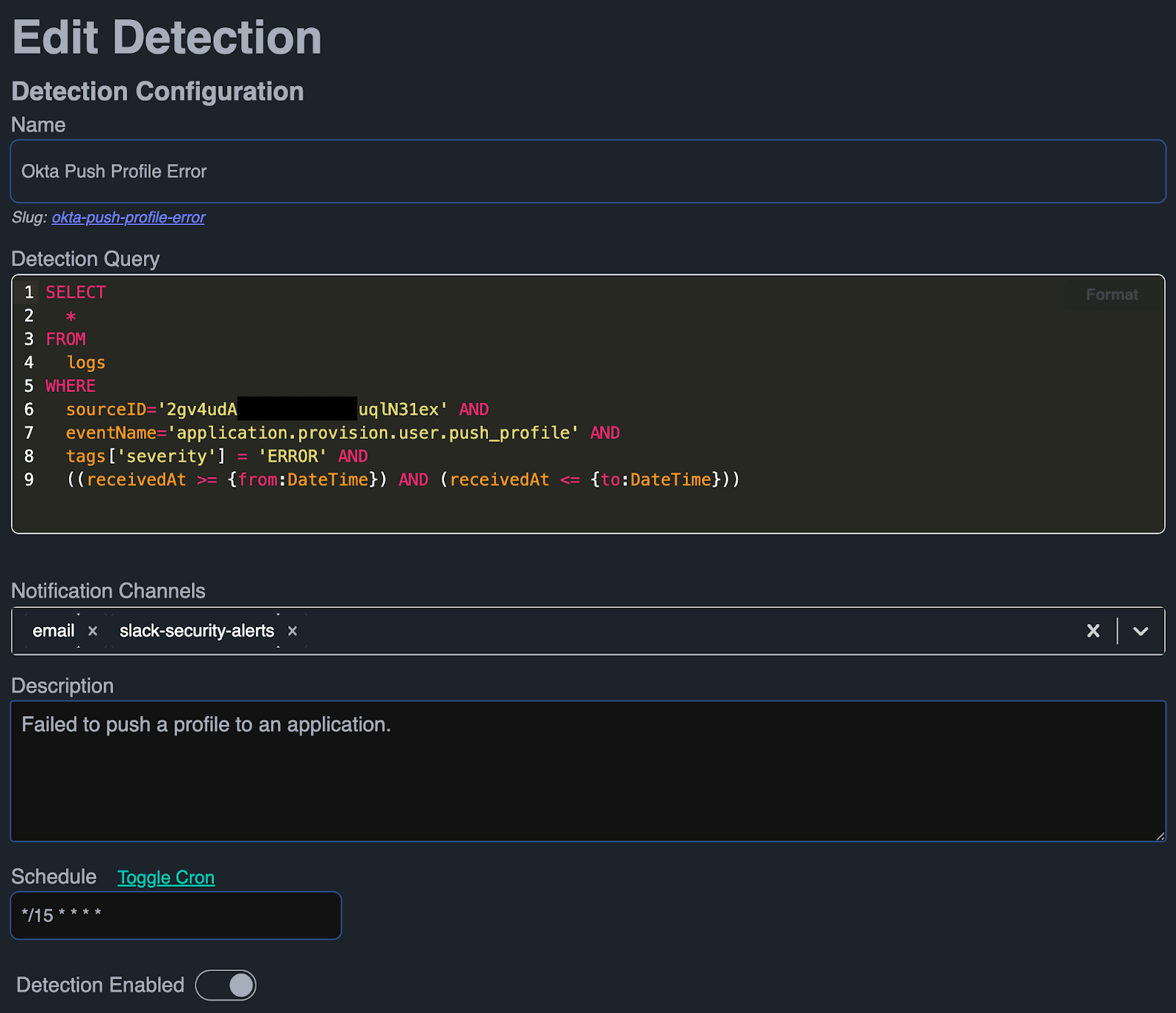Screen dimensions: 1176x1013
Task: Click line number 6 in the query editor
Action: point(29,409)
